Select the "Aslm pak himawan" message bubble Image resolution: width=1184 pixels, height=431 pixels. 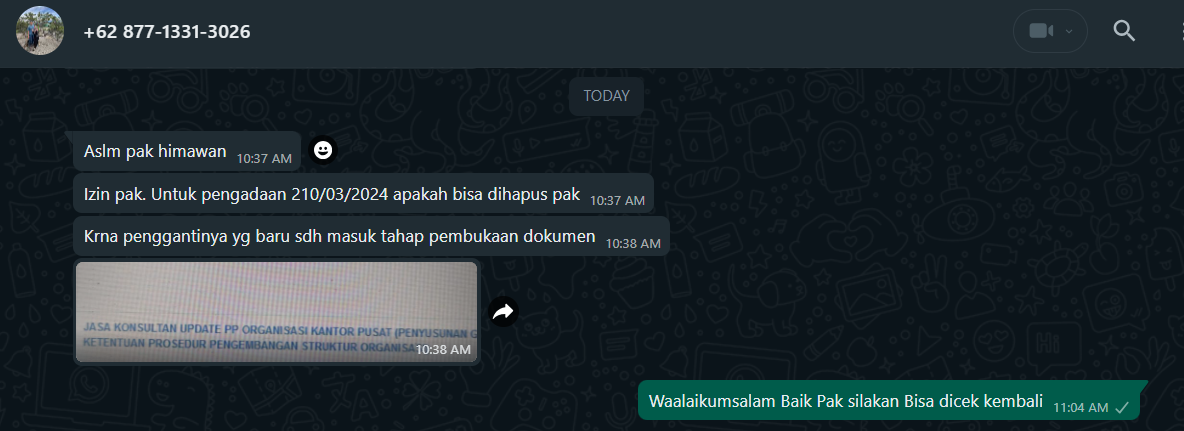[x=187, y=151]
